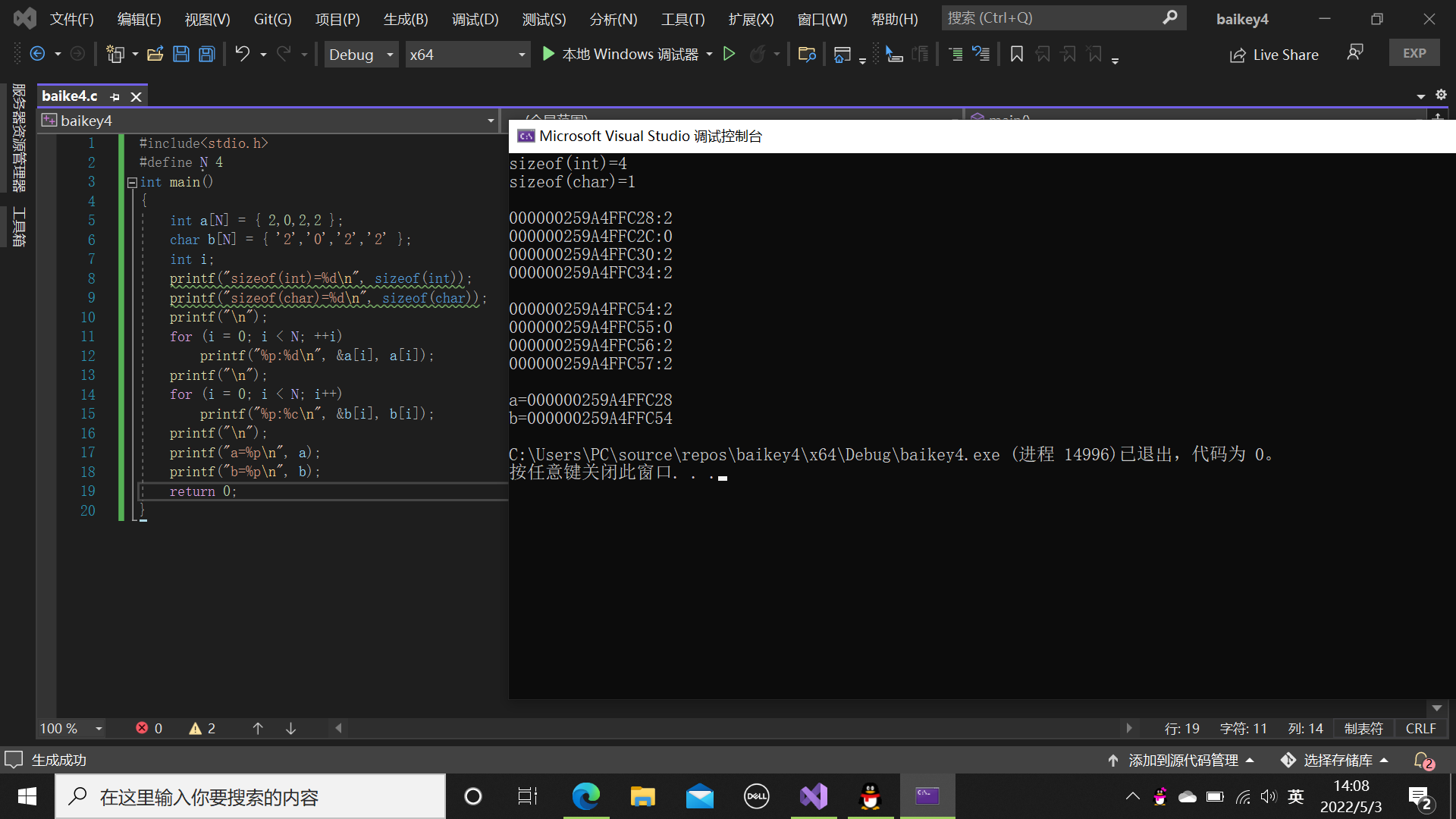Open the 100 % zoom level dropdown

coord(99,729)
